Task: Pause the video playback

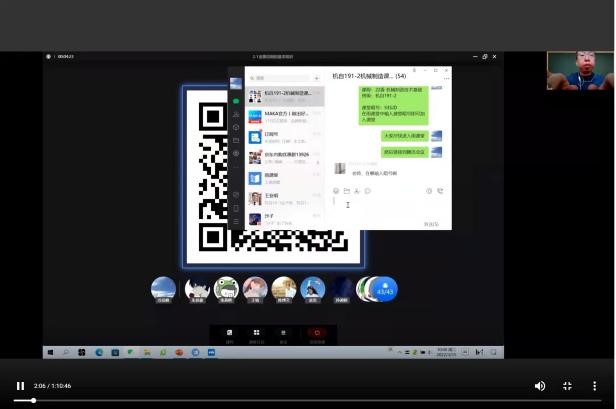Action: point(20,386)
